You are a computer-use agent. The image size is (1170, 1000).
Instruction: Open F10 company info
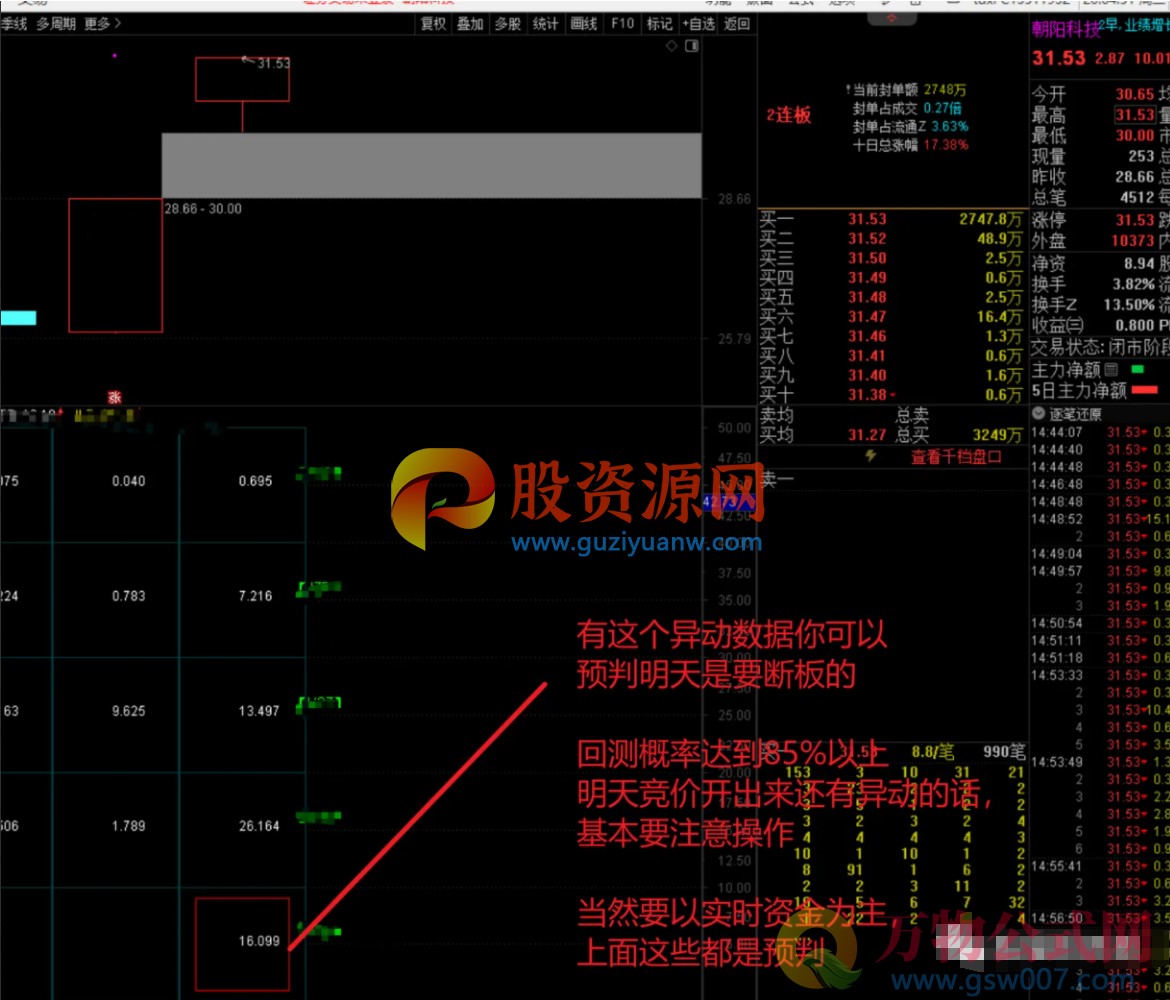[x=622, y=24]
